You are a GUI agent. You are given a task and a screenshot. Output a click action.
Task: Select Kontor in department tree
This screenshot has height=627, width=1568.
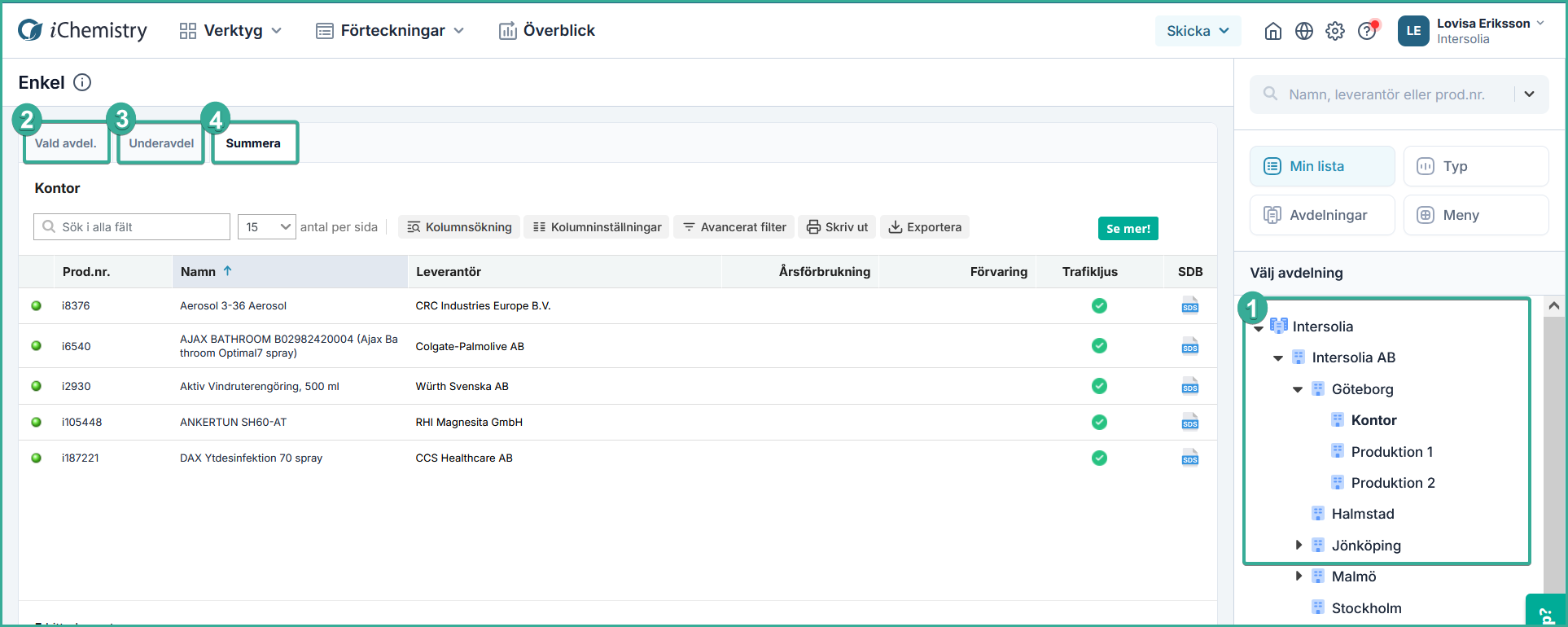click(1373, 420)
